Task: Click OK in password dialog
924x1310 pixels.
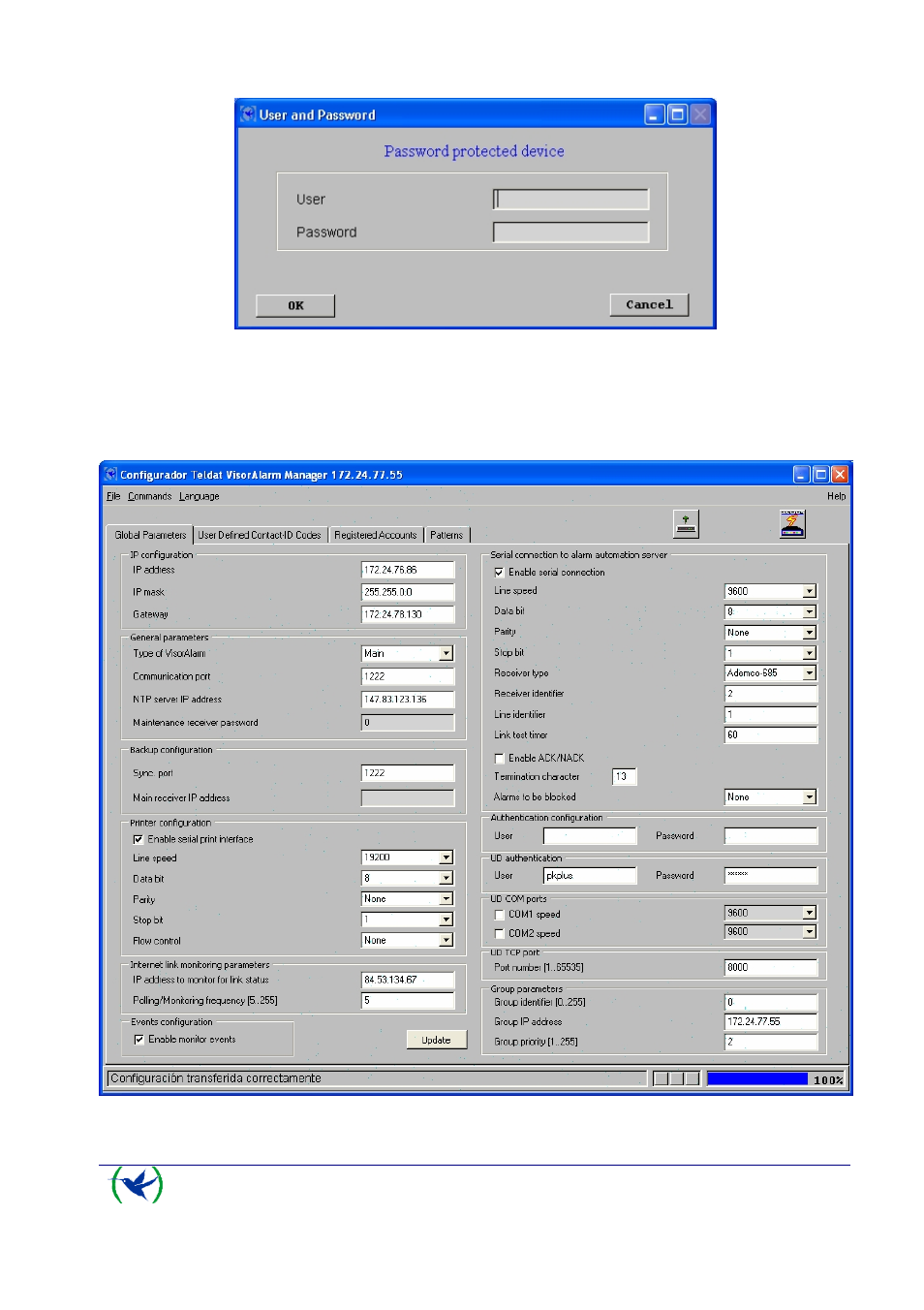Action: 295,305
